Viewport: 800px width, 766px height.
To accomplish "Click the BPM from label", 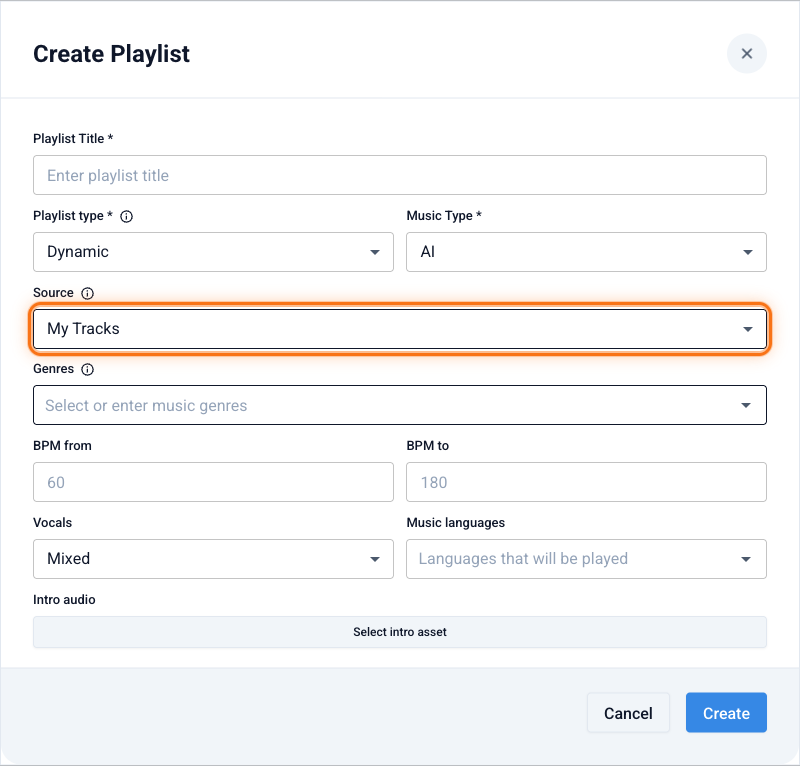I will (x=62, y=446).
